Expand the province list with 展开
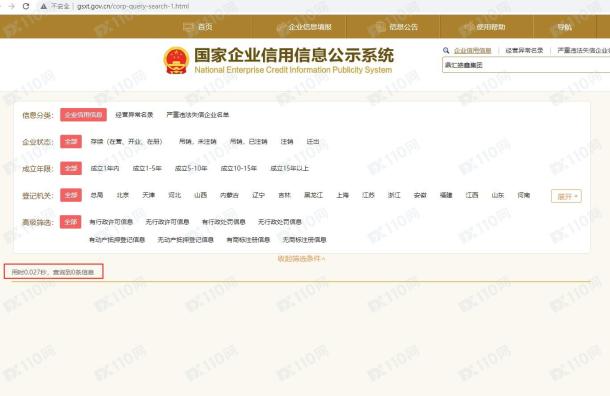610x396 pixels. 566,196
